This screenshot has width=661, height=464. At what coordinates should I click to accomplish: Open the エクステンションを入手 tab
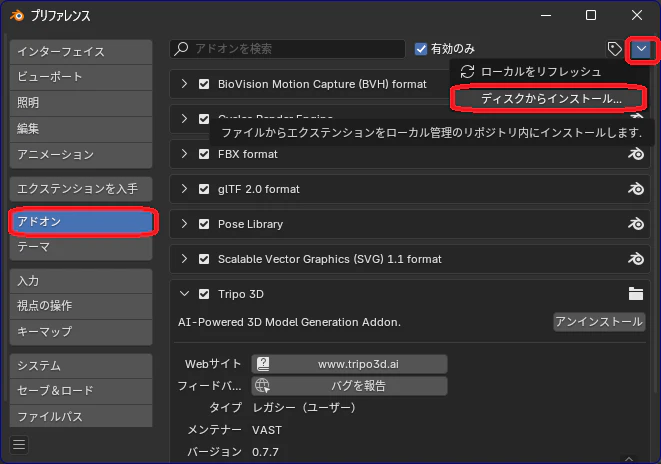click(x=81, y=189)
